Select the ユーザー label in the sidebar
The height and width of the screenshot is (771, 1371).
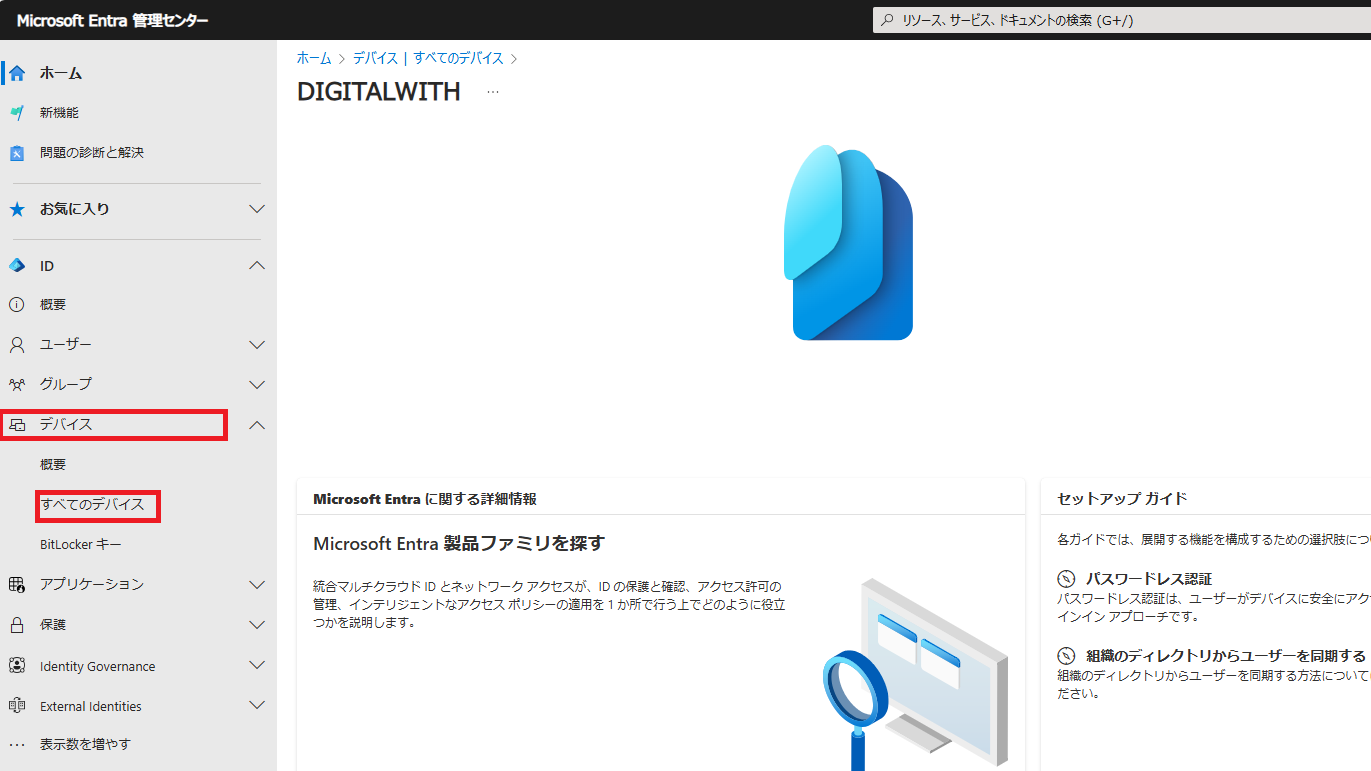66,345
